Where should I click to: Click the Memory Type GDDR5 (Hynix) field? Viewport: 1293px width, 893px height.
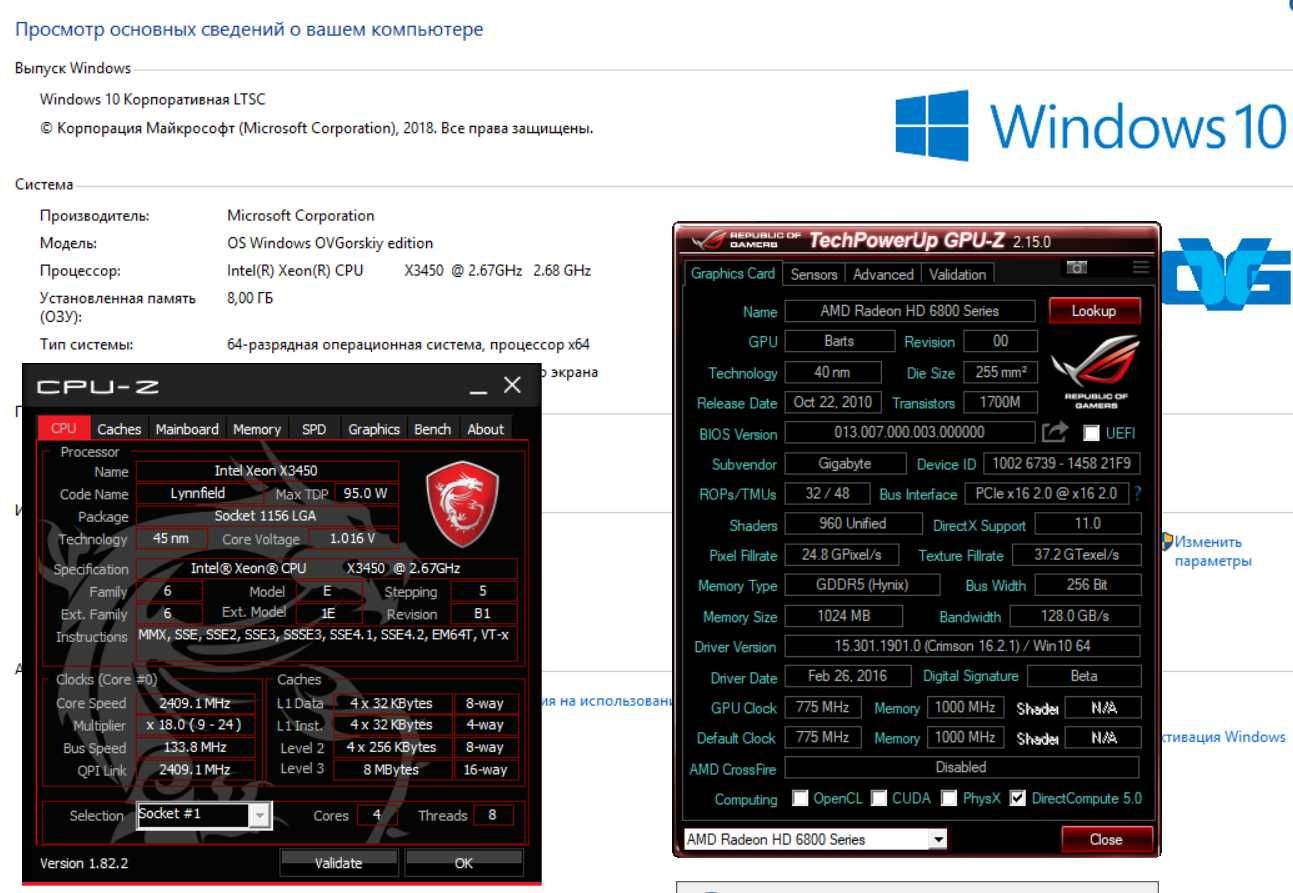coord(862,585)
